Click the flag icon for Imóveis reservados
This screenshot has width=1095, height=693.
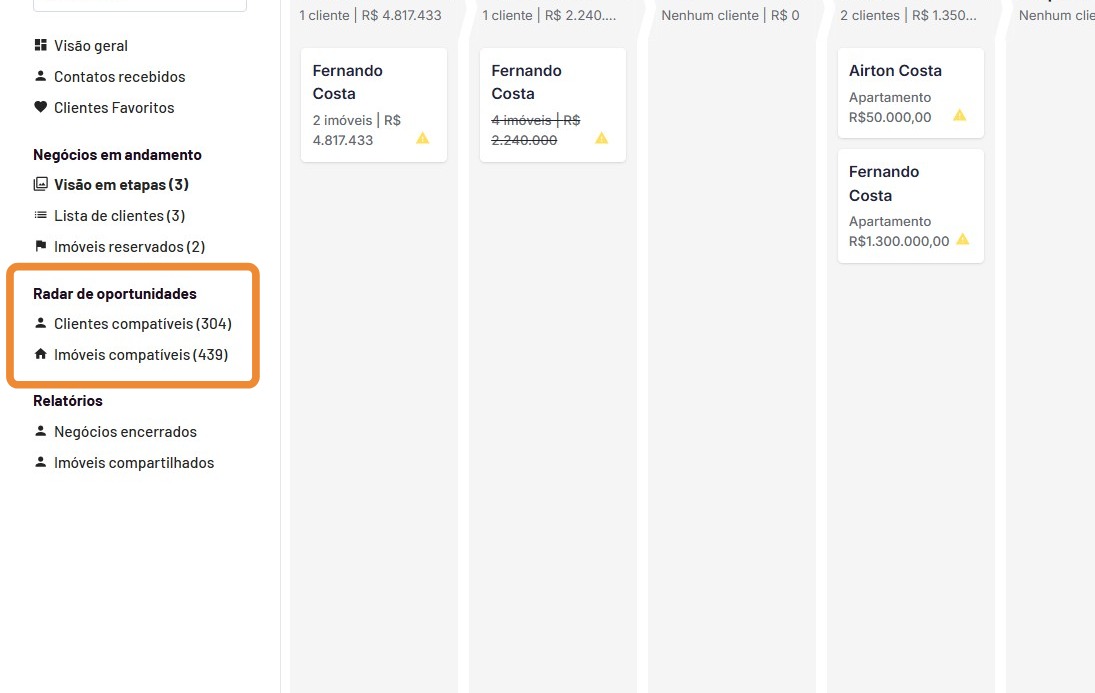click(40, 247)
